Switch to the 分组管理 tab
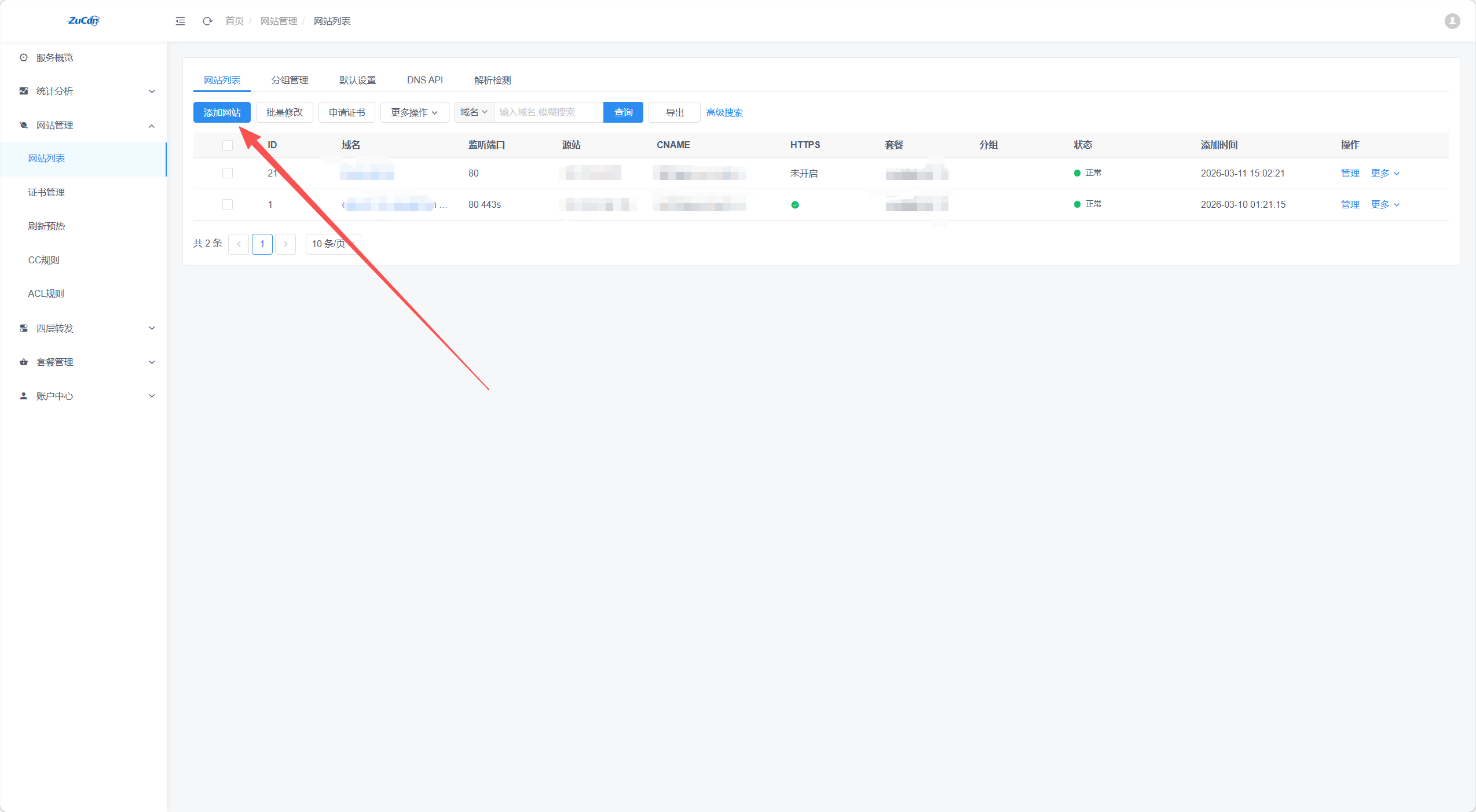Image resolution: width=1476 pixels, height=812 pixels. (x=290, y=80)
